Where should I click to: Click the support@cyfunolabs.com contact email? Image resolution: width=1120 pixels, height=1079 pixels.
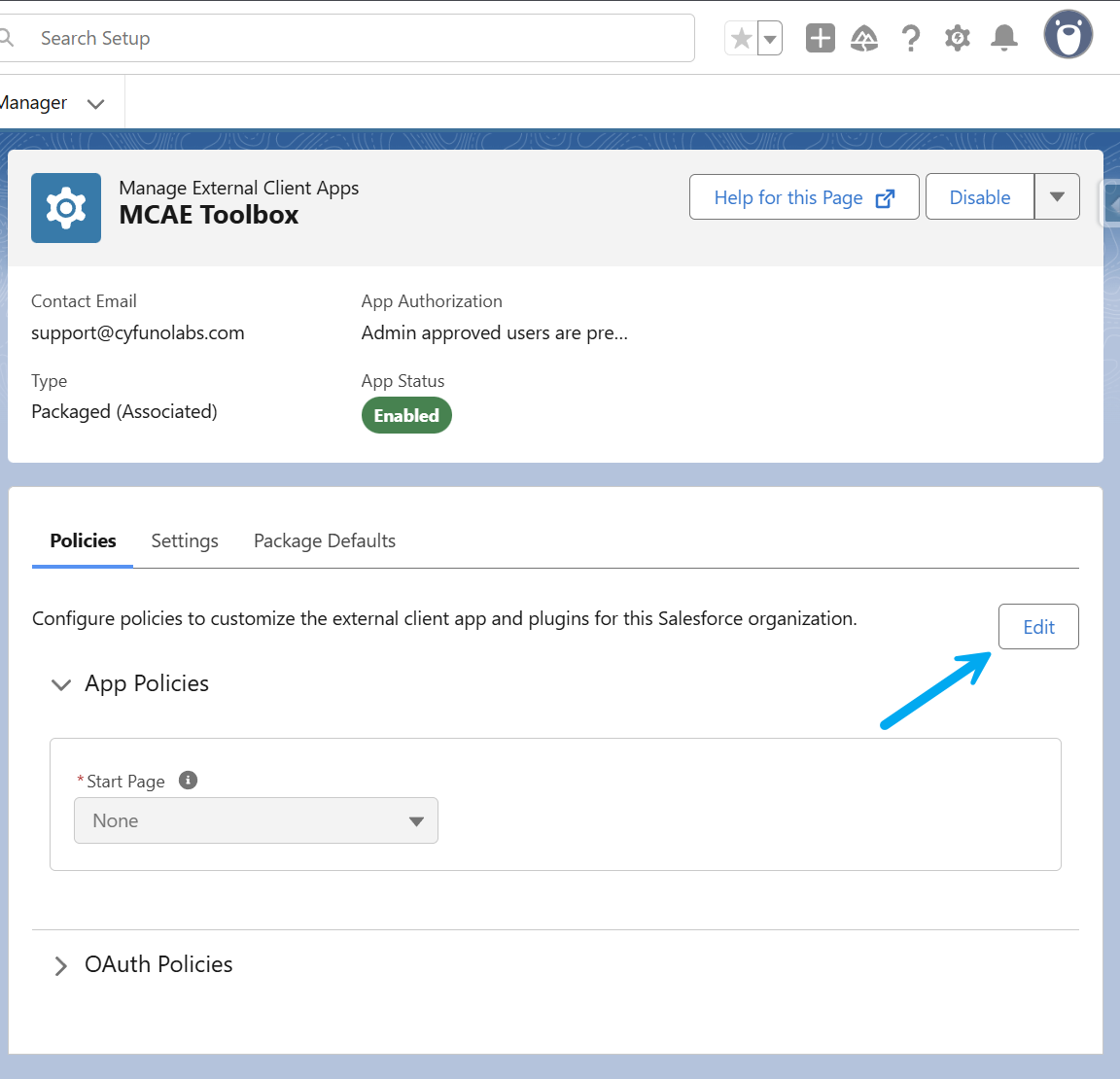coord(138,333)
